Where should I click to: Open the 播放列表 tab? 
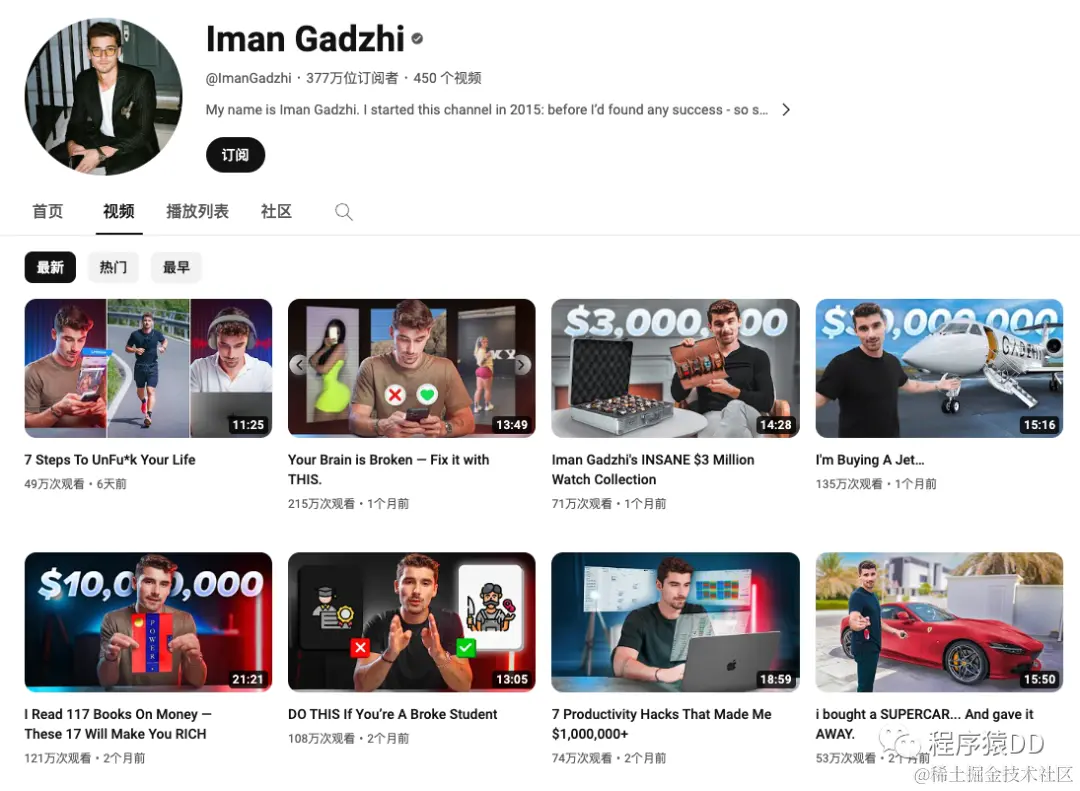point(198,211)
